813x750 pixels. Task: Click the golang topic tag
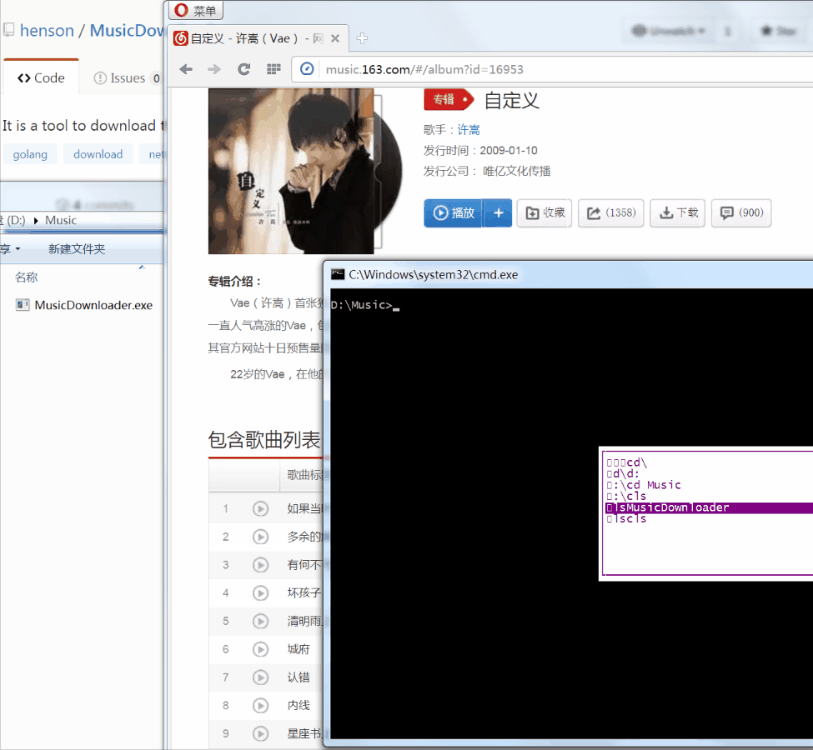point(30,155)
